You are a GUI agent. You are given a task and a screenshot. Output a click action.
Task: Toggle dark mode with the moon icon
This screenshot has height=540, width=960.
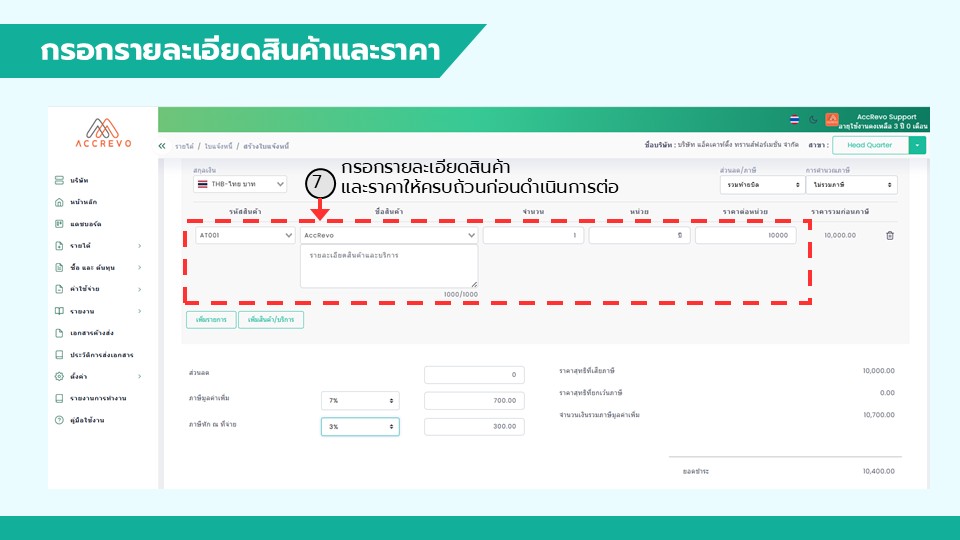coord(812,119)
